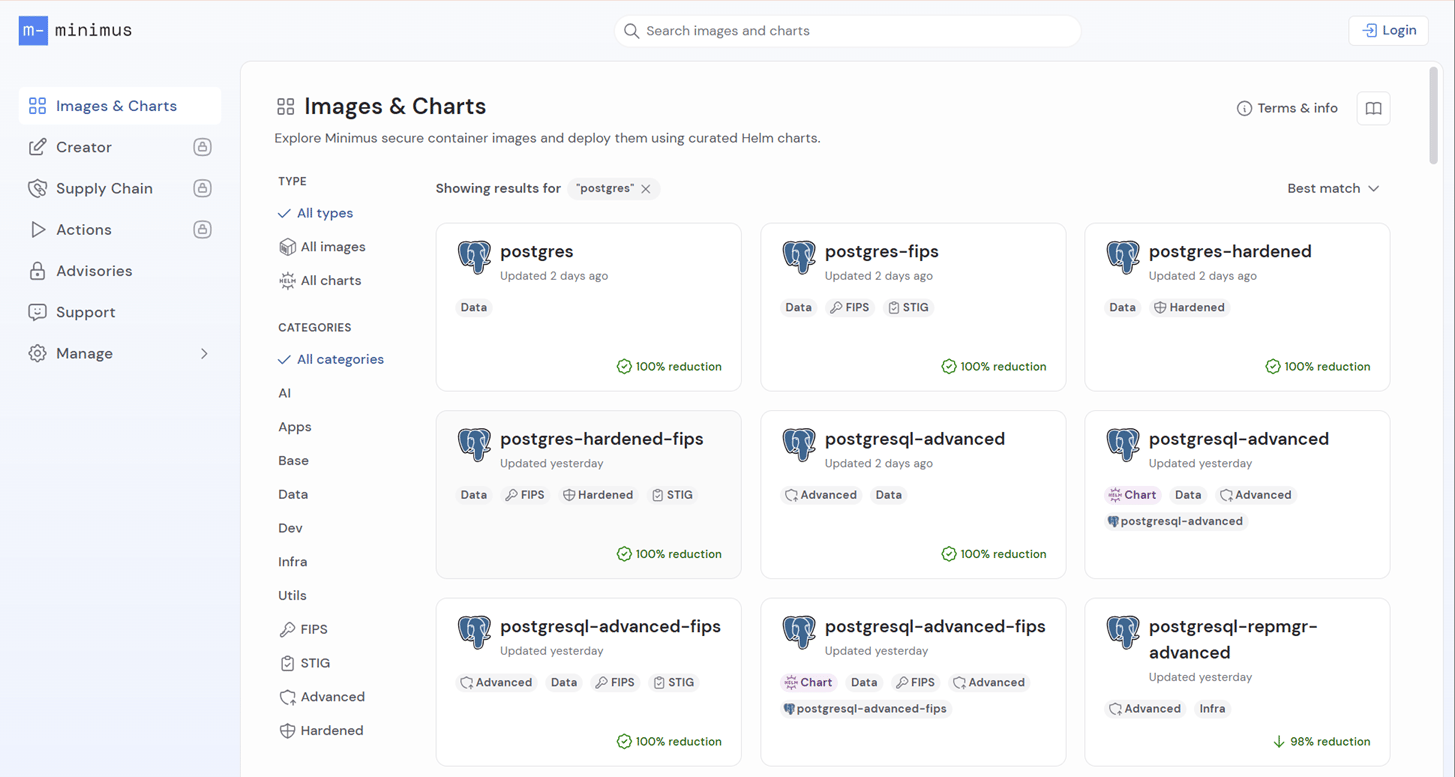
Task: Open Support in the sidebar
Action: pyautogui.click(x=120, y=312)
